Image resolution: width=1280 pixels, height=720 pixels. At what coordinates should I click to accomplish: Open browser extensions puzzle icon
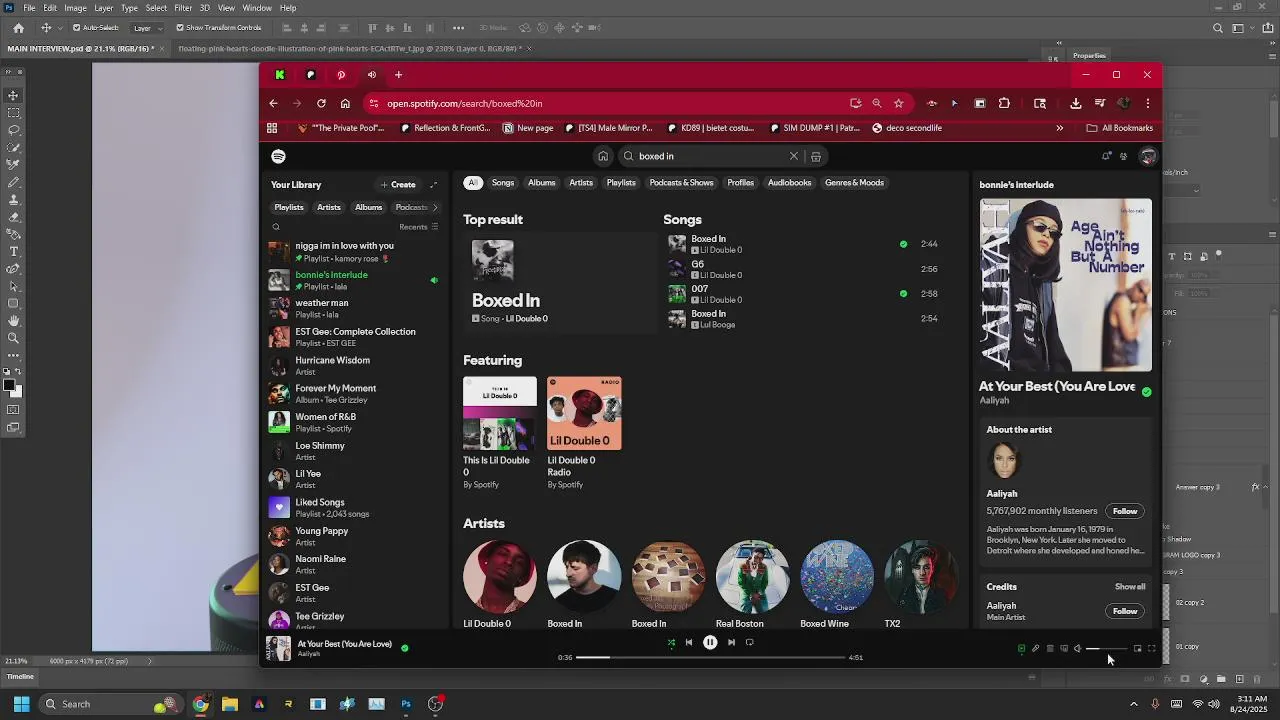click(x=1004, y=103)
